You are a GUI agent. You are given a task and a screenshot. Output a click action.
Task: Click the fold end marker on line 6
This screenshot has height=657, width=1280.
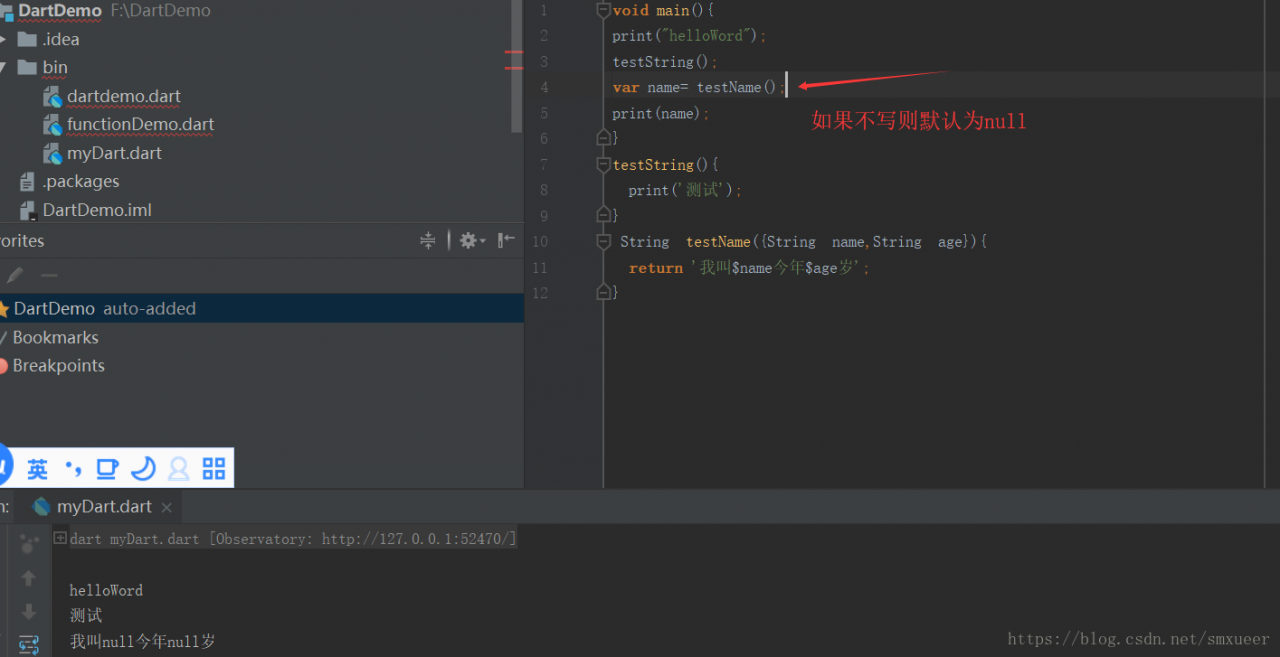coord(603,138)
